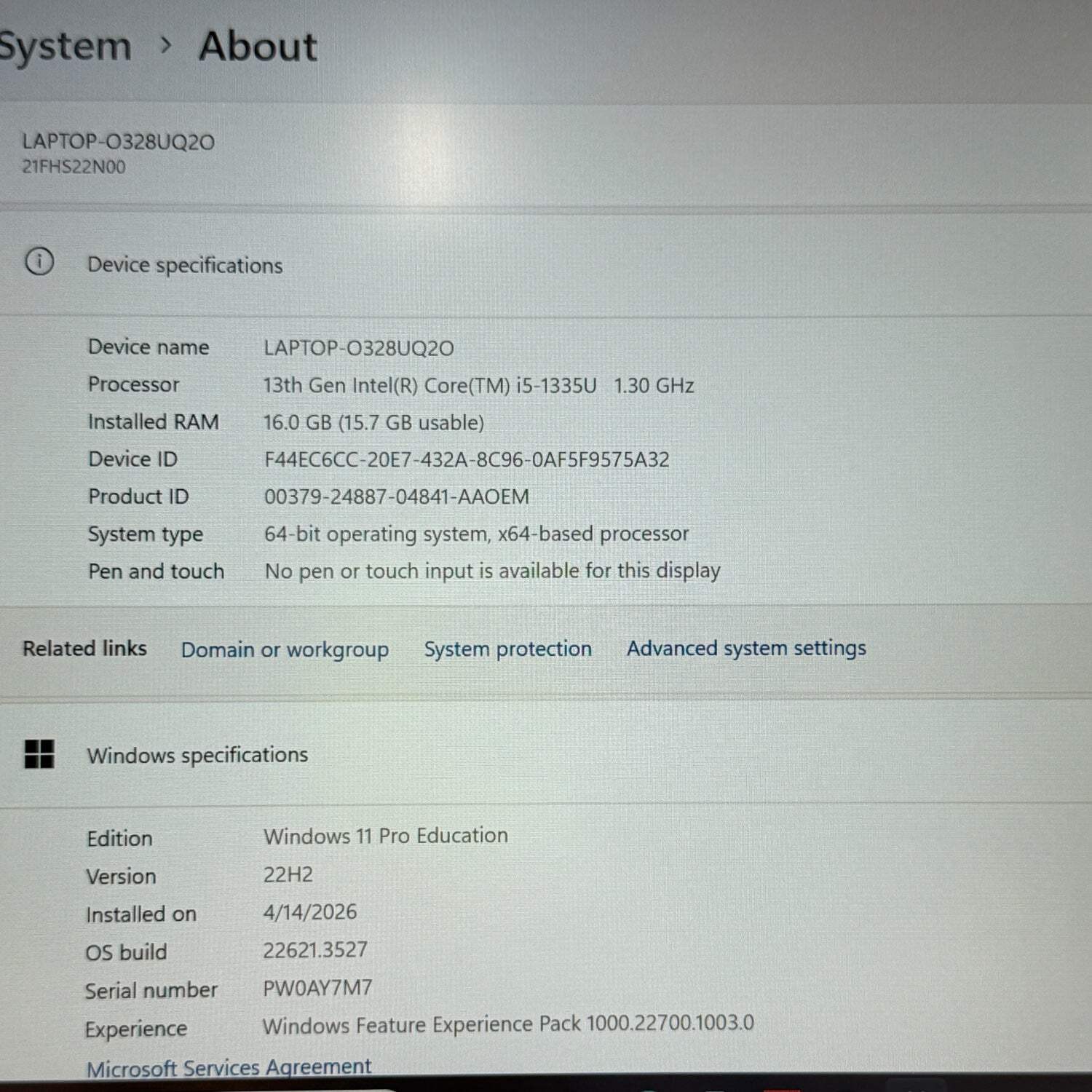Image resolution: width=1092 pixels, height=1092 pixels.
Task: Open Advanced system settings link
Action: [746, 648]
